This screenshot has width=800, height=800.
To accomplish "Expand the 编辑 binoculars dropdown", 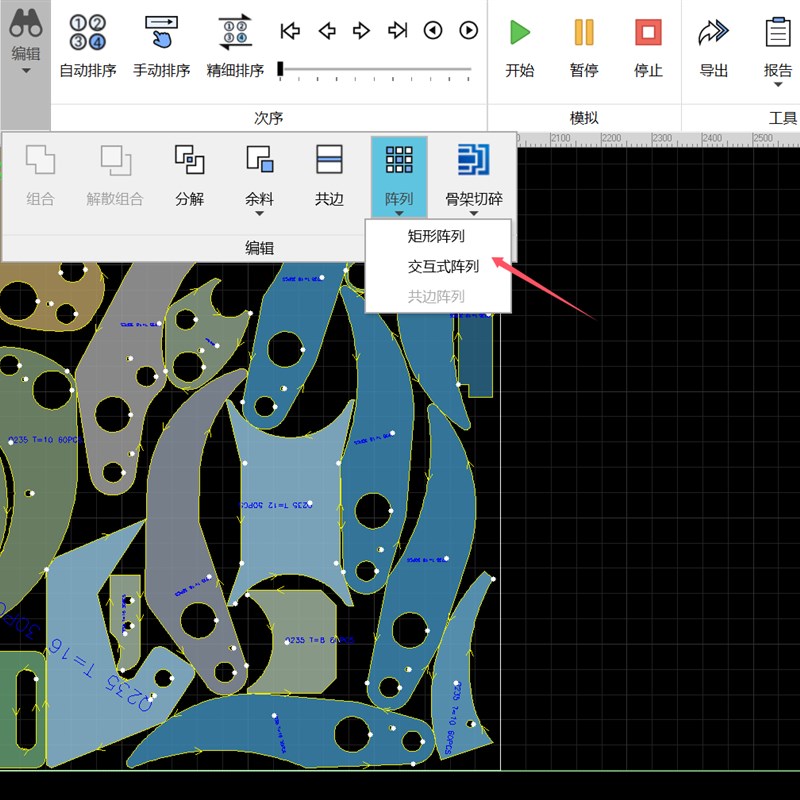I will [x=26, y=70].
